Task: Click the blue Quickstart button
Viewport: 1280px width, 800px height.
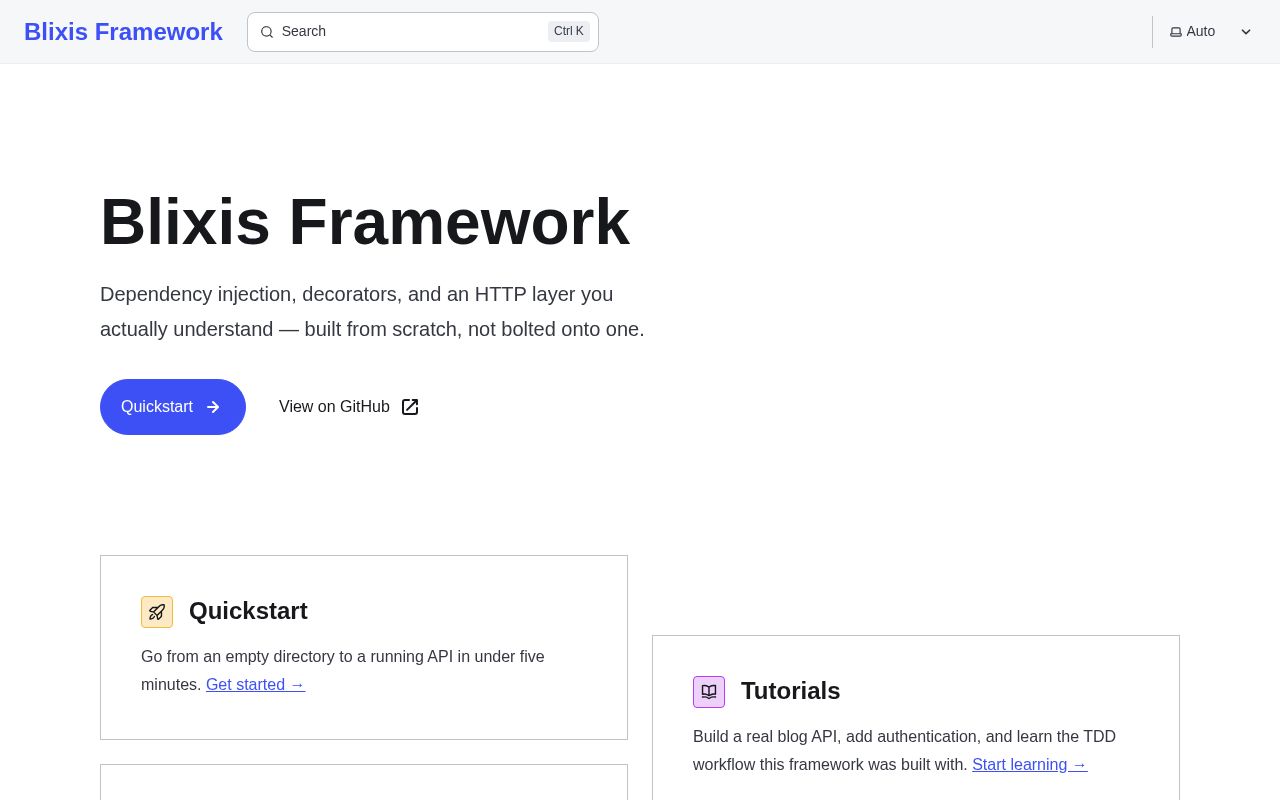Action: [x=173, y=407]
